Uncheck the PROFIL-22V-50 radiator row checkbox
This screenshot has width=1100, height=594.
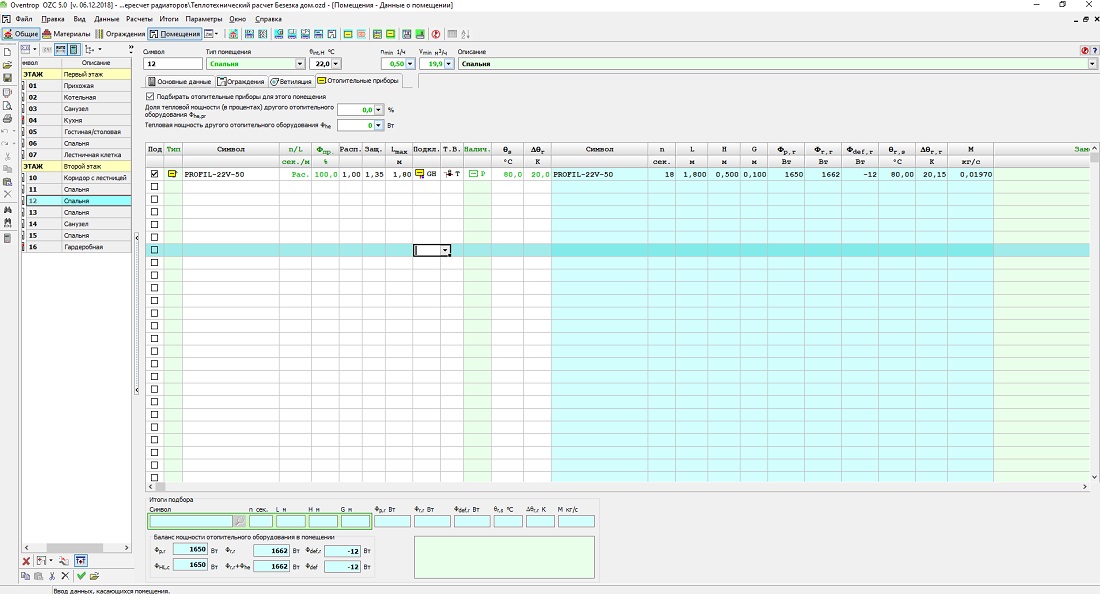coord(154,174)
